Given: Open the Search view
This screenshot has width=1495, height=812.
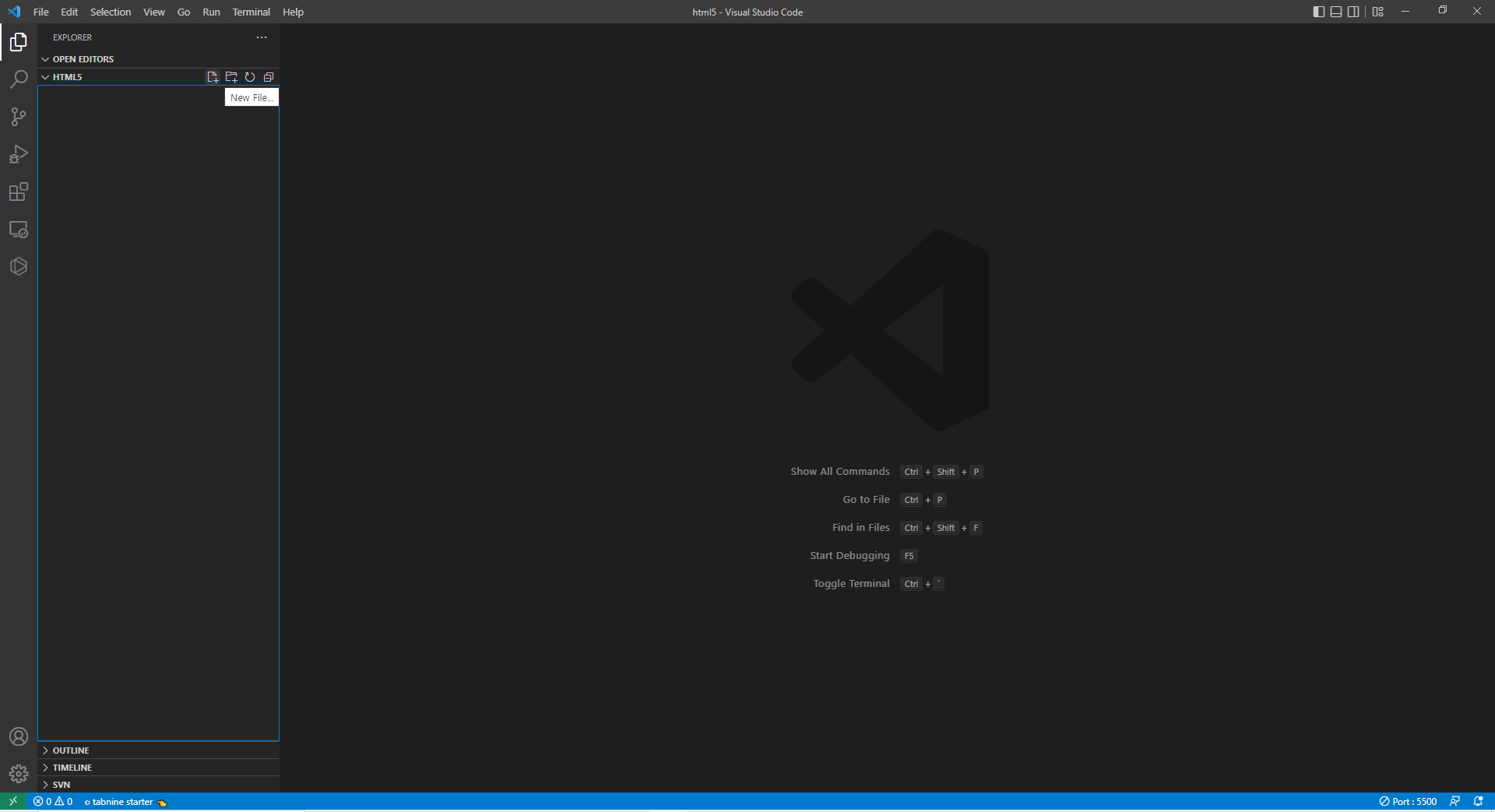Looking at the screenshot, I should [19, 79].
